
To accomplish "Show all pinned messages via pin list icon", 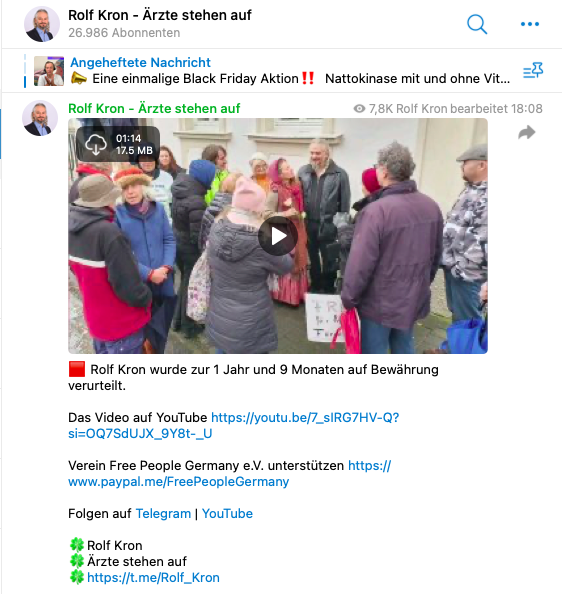I will click(533, 70).
